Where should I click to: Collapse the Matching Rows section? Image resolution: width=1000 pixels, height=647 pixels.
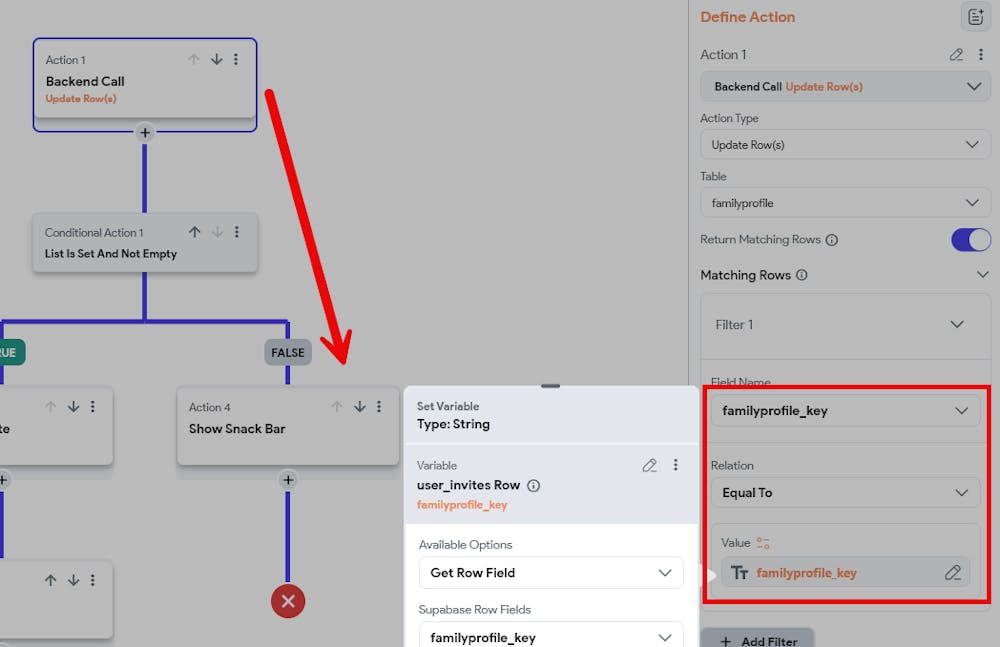(982, 274)
